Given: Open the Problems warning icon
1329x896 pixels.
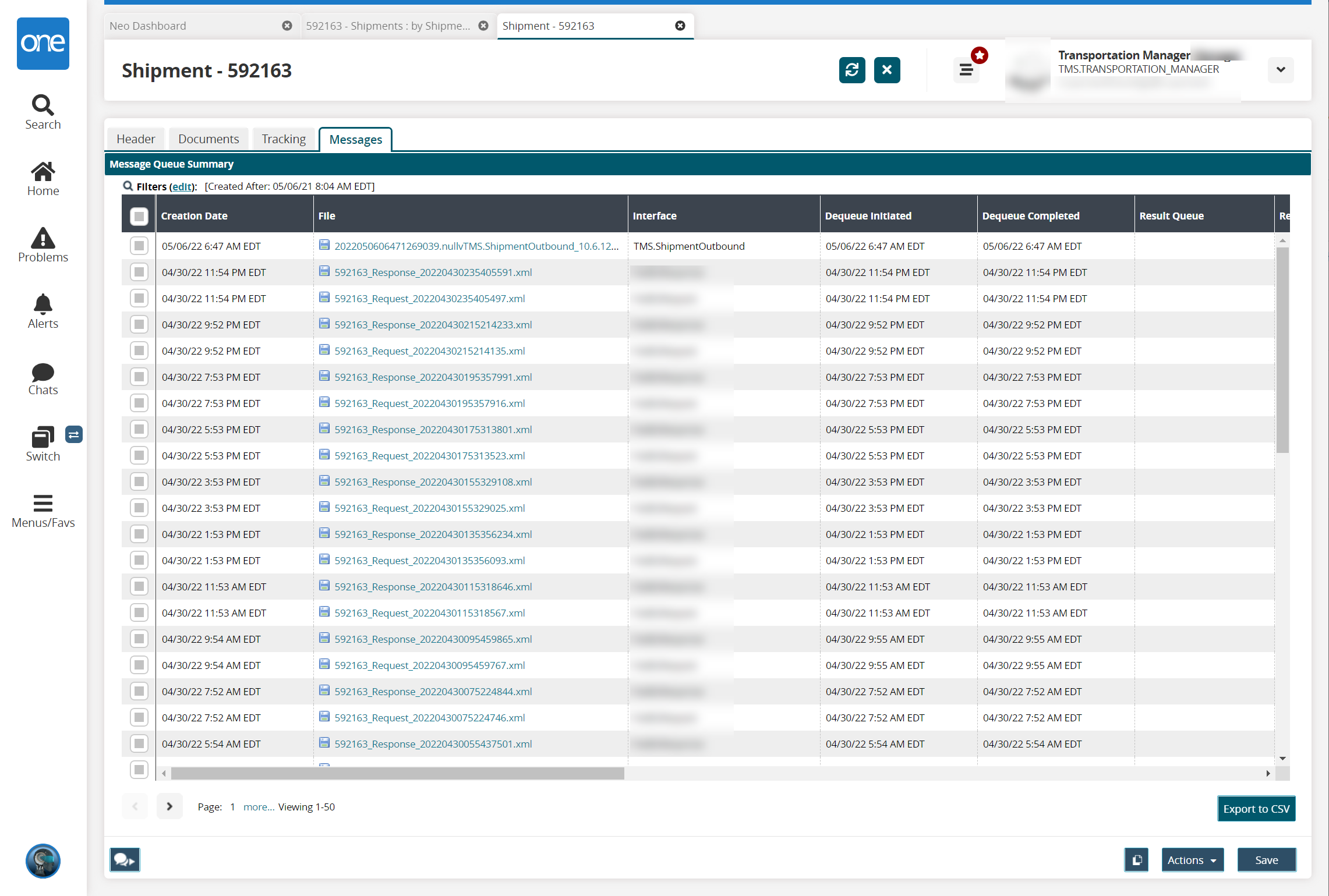Looking at the screenshot, I should (x=43, y=238).
